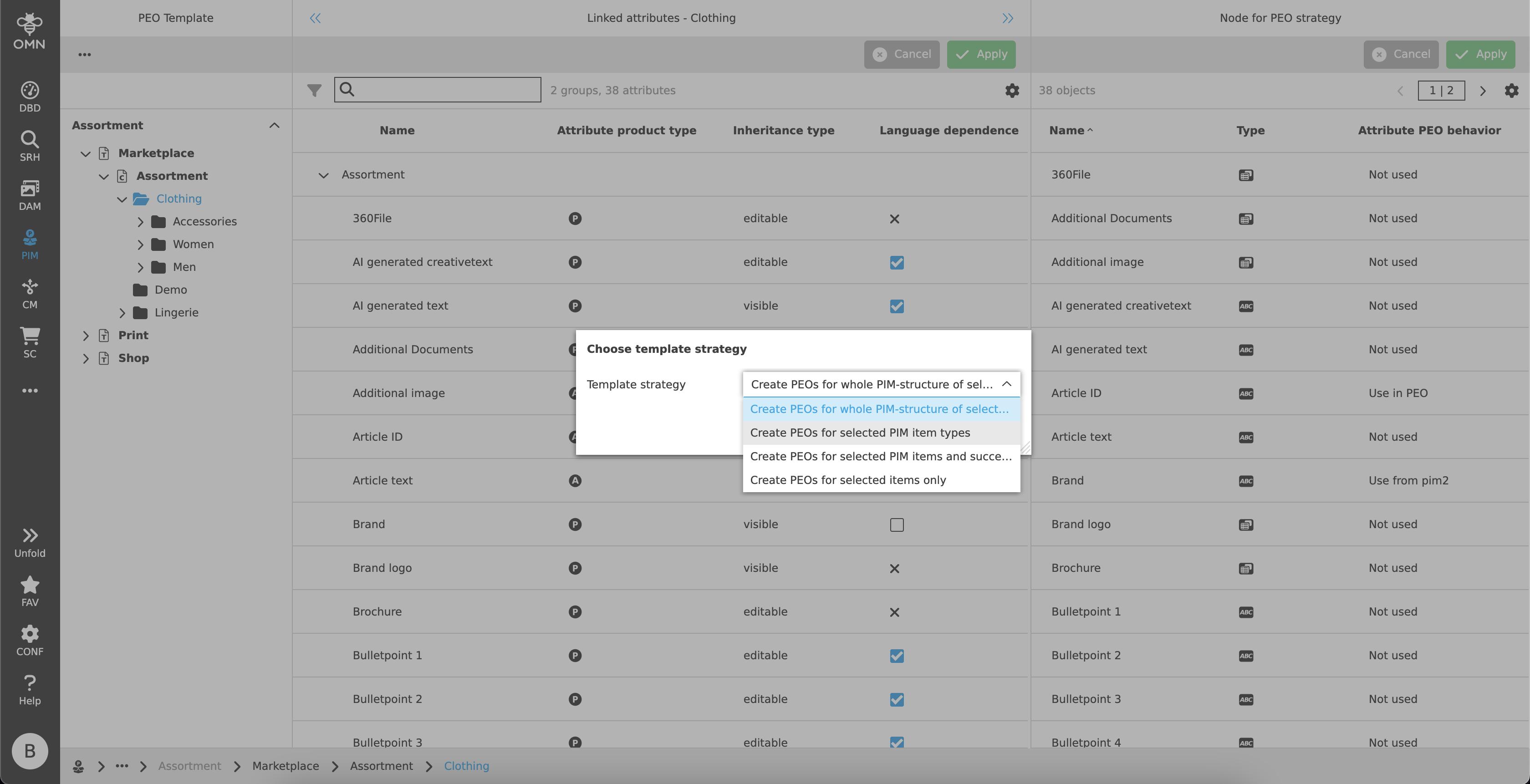Collapse the Template strategy dropdown
The image size is (1530, 784).
click(1006, 384)
